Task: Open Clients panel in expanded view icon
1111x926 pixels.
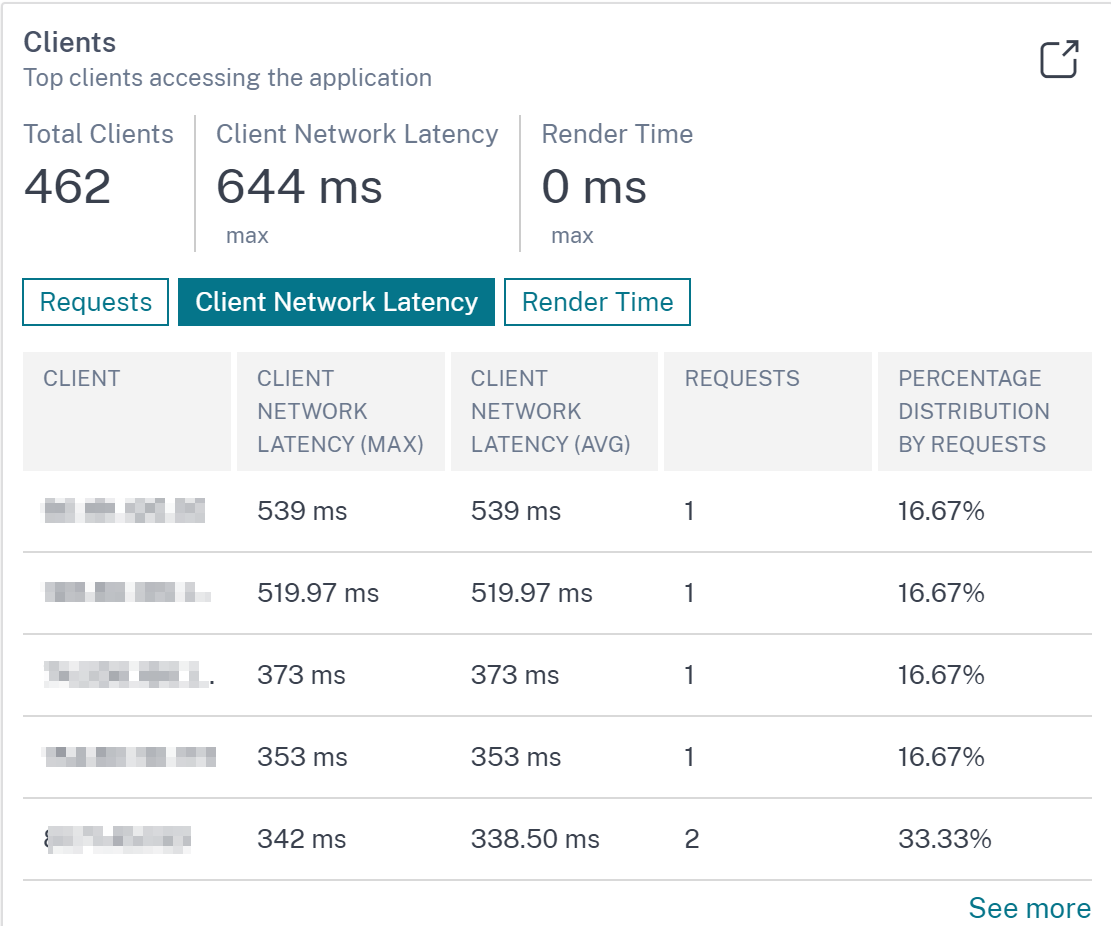Action: [x=1059, y=59]
